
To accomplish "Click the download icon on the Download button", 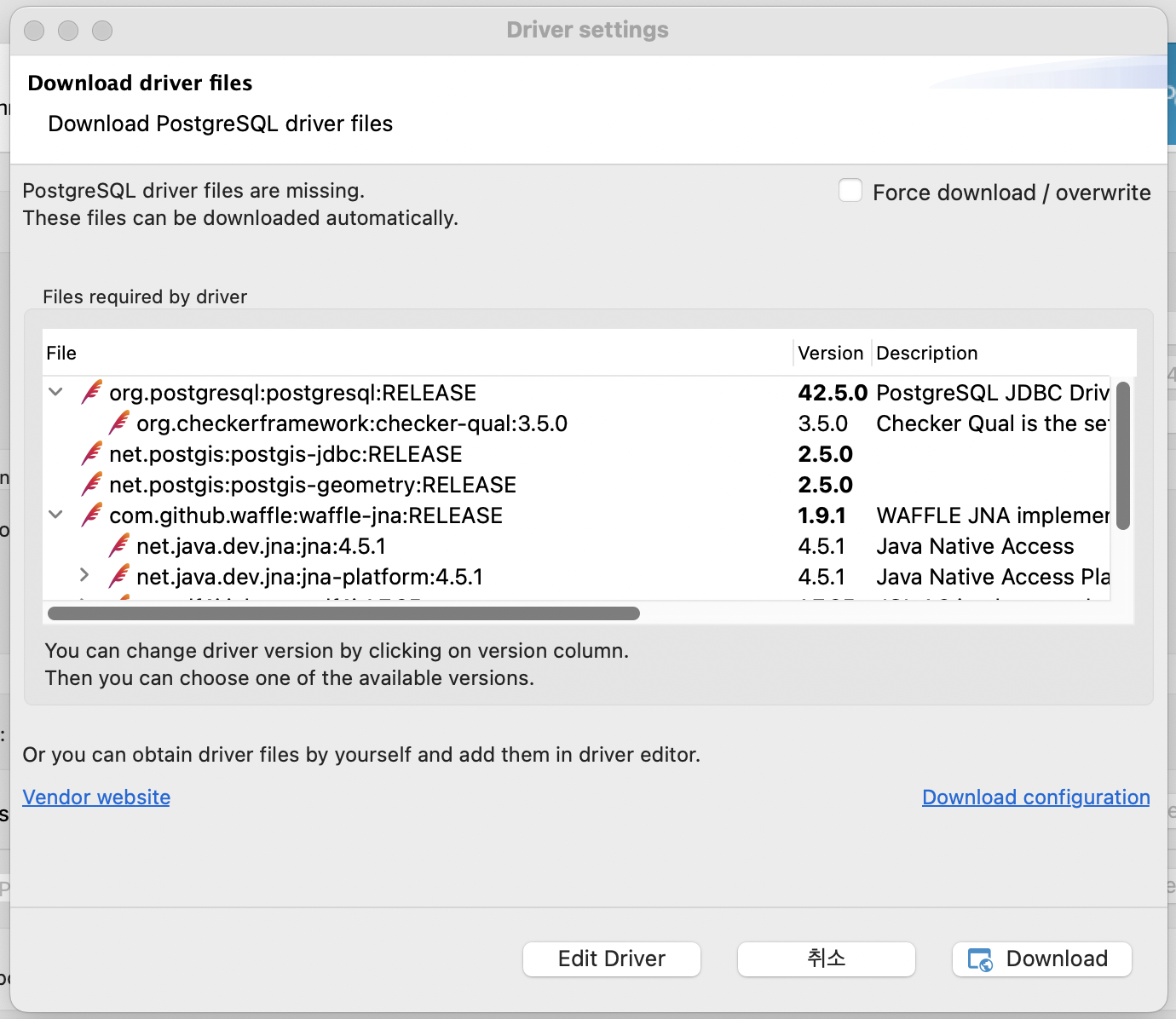I will click(x=980, y=959).
